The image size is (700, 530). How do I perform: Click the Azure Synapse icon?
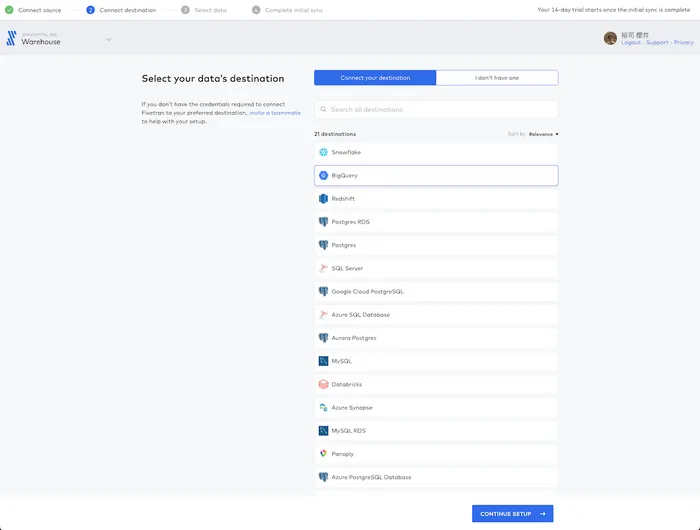pyautogui.click(x=323, y=408)
